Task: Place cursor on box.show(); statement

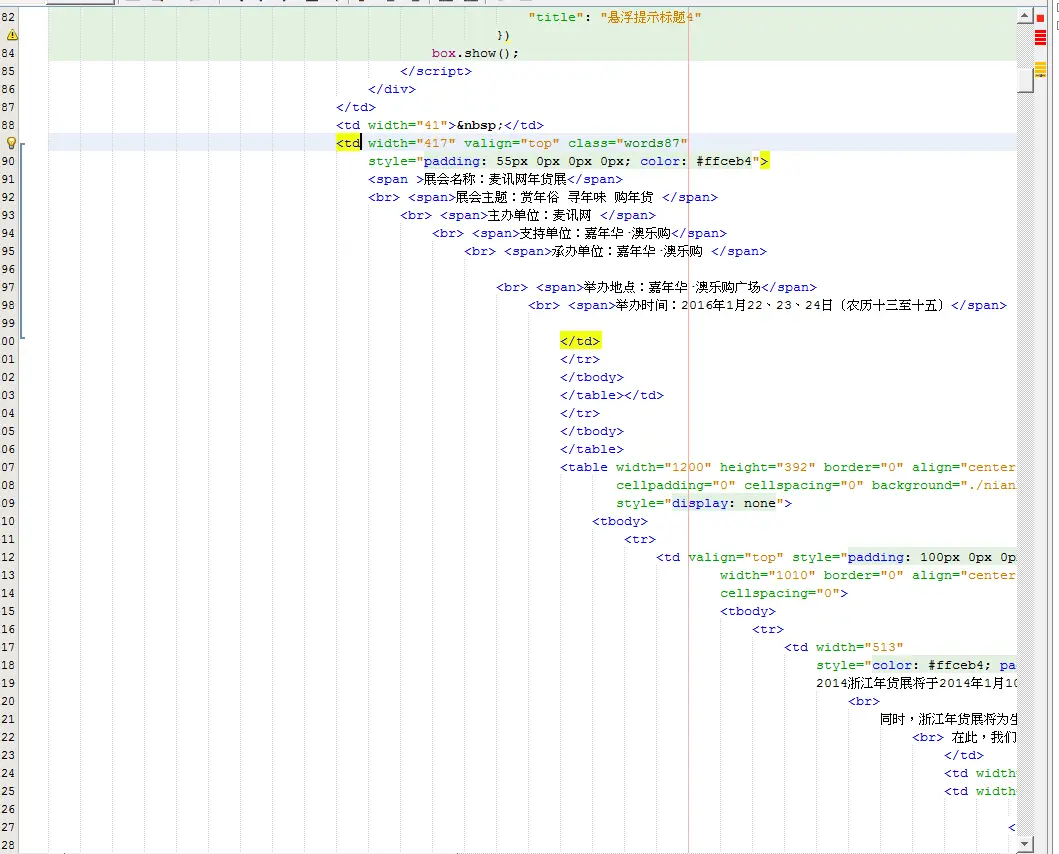Action: tap(475, 53)
